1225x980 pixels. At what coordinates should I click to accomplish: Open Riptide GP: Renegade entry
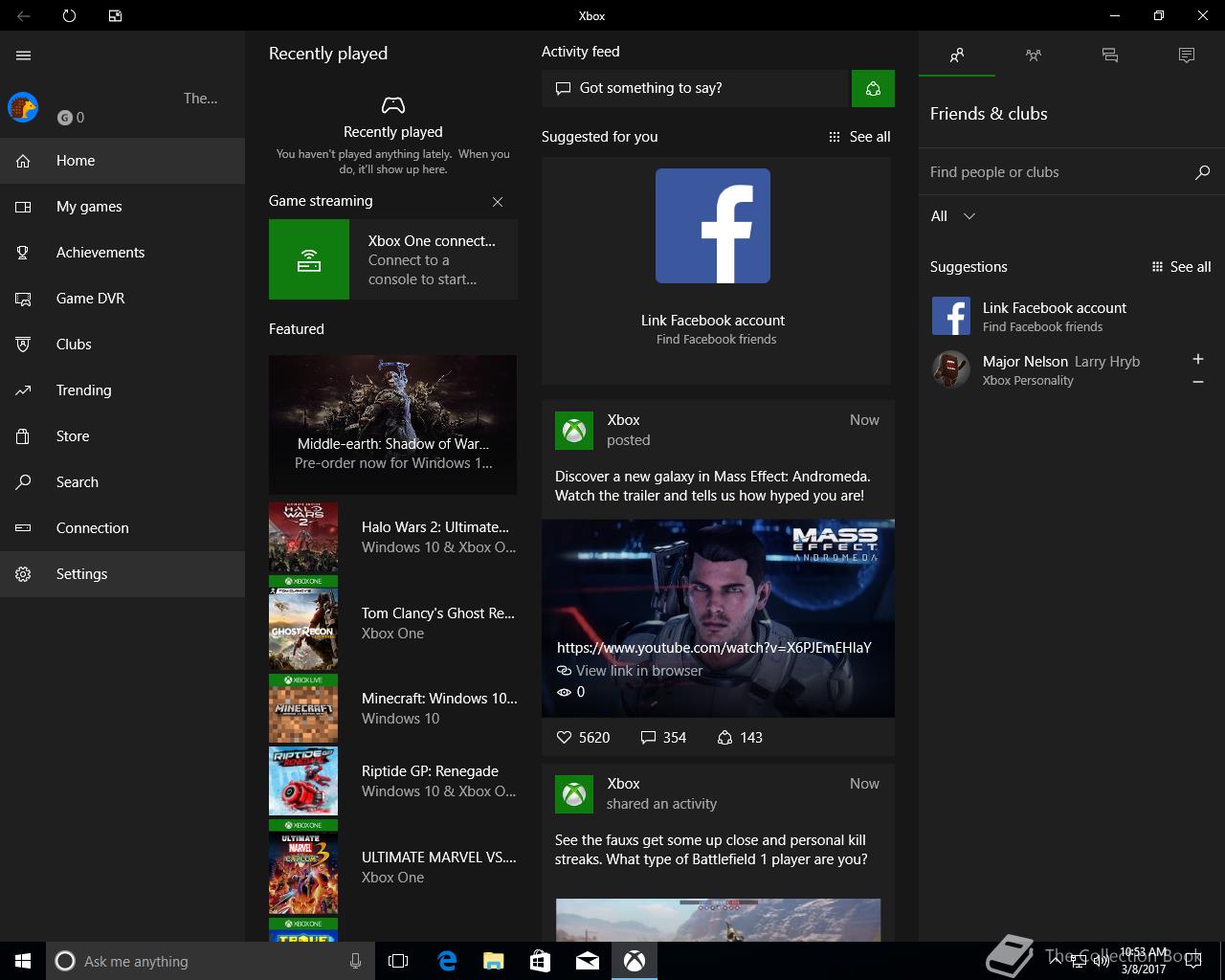393,781
